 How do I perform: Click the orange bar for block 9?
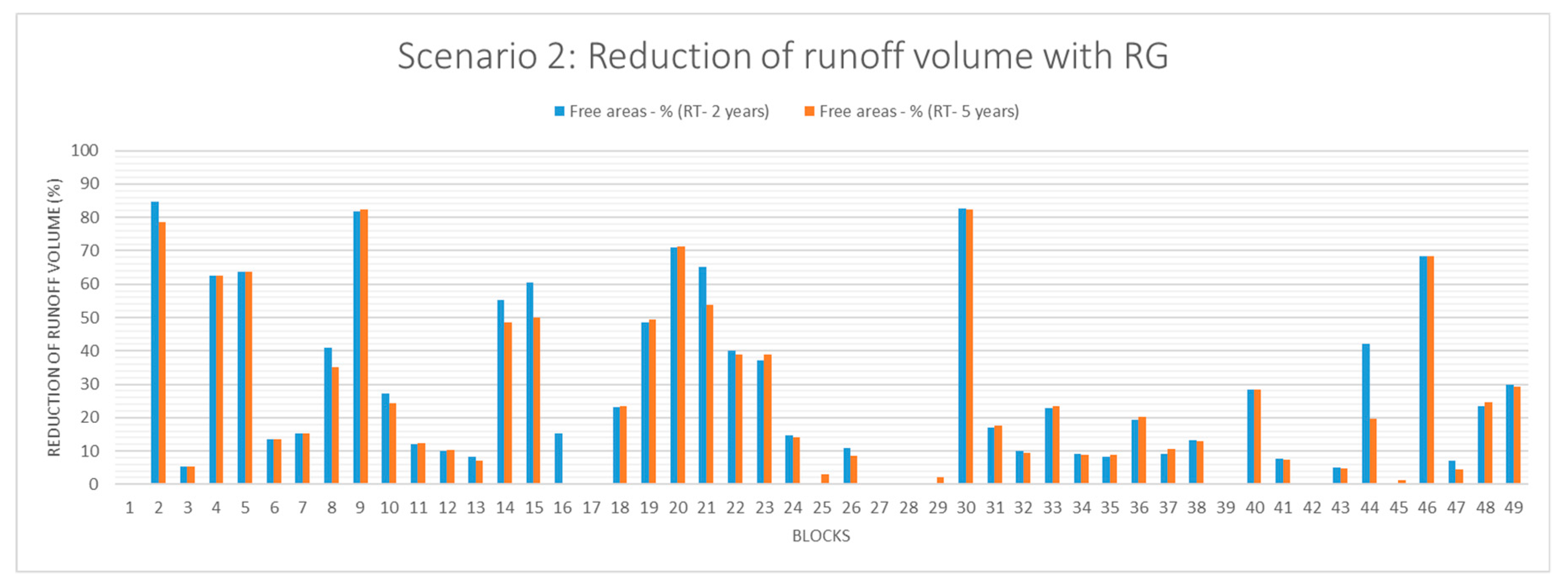[364, 346]
